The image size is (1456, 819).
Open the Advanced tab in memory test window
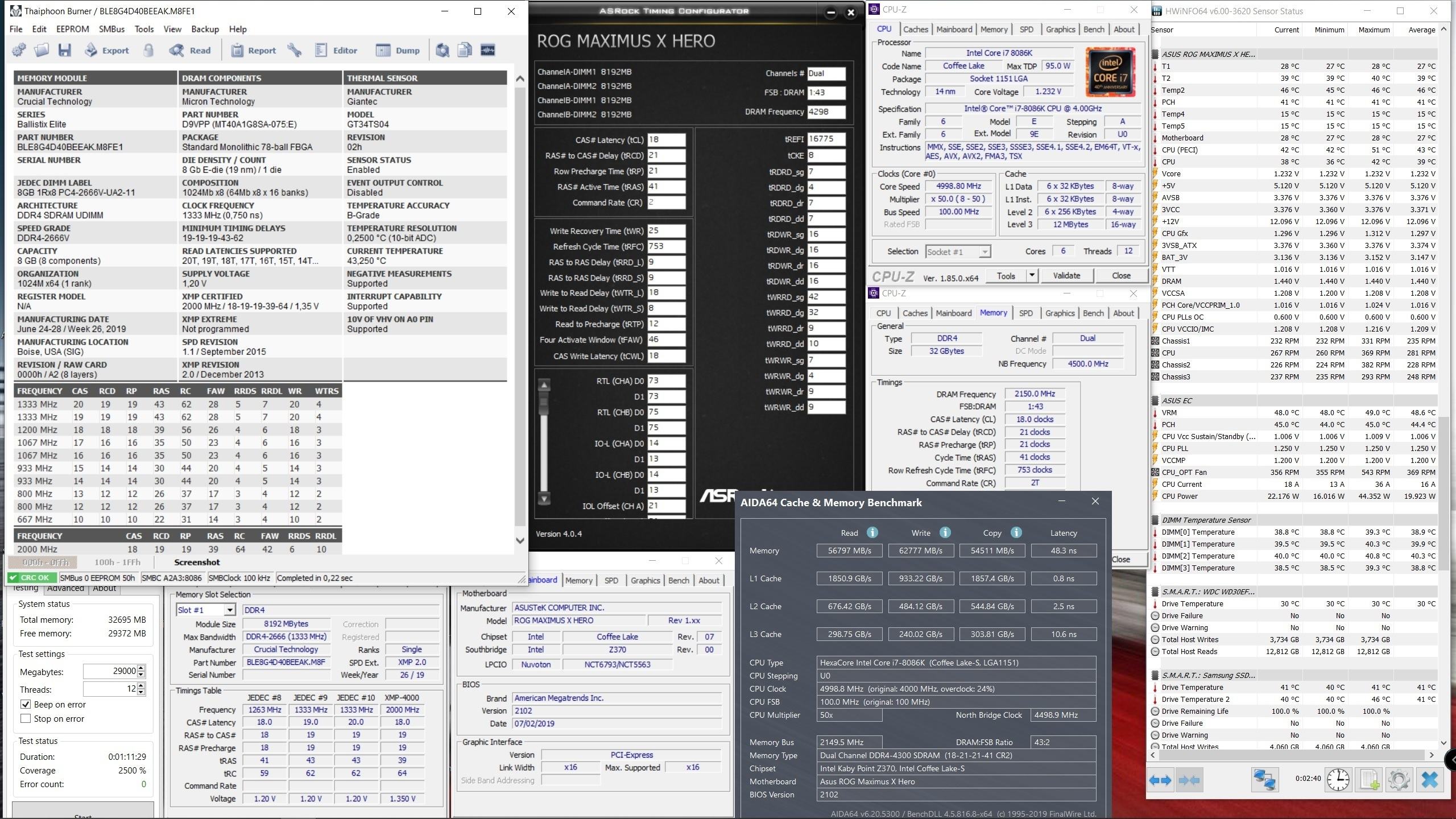coord(65,588)
